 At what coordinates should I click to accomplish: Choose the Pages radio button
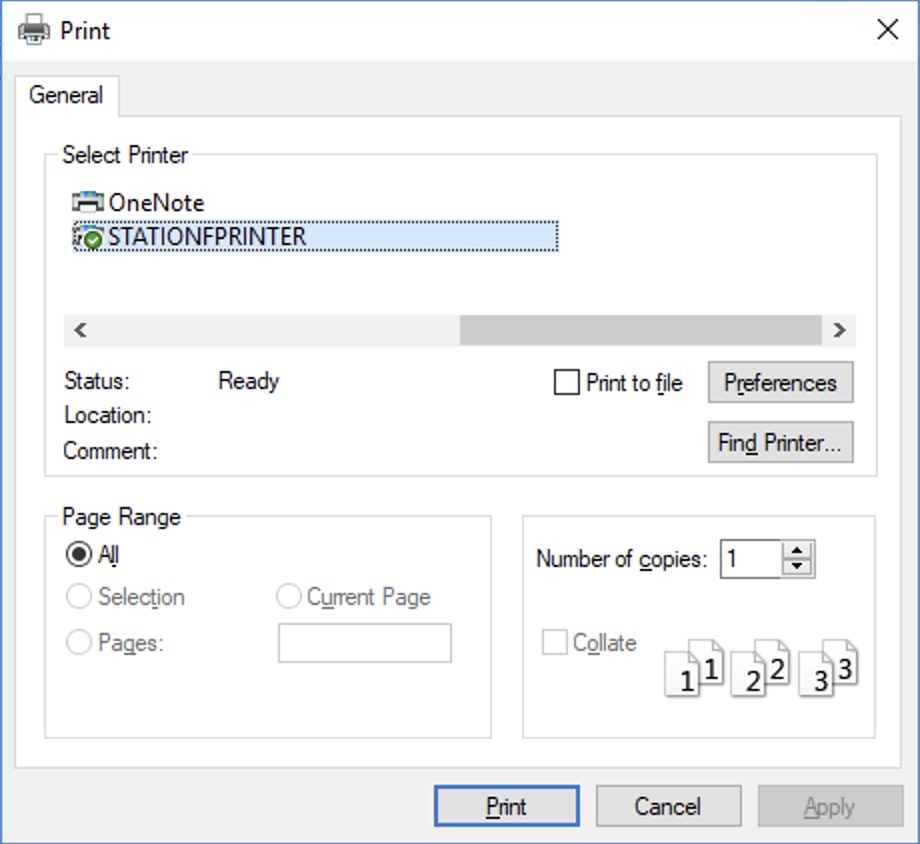pyautogui.click(x=79, y=642)
